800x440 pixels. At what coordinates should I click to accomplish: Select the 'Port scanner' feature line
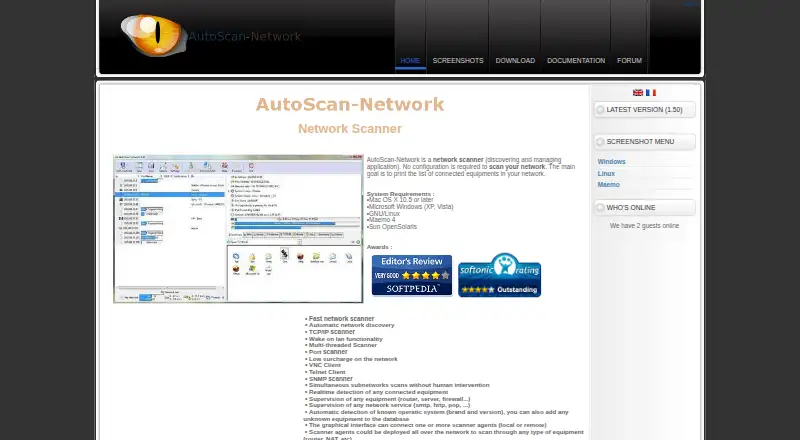tap(328, 352)
